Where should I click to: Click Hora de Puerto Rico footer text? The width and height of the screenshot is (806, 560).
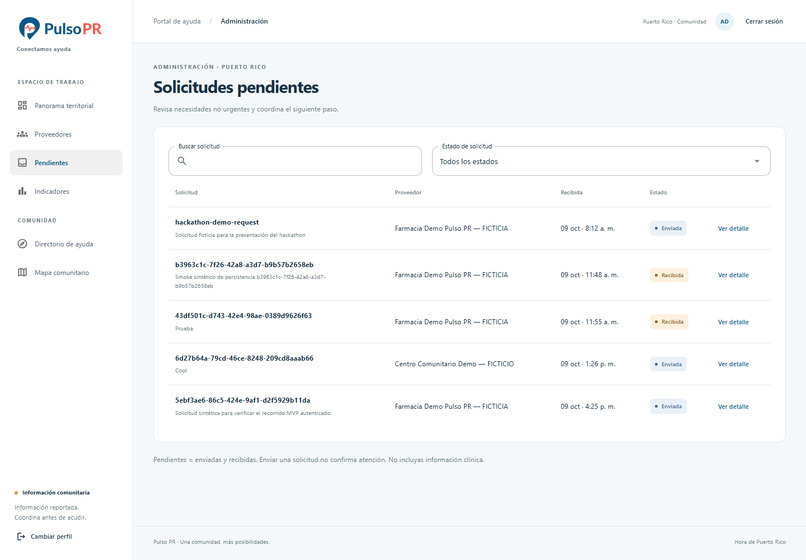click(x=760, y=542)
